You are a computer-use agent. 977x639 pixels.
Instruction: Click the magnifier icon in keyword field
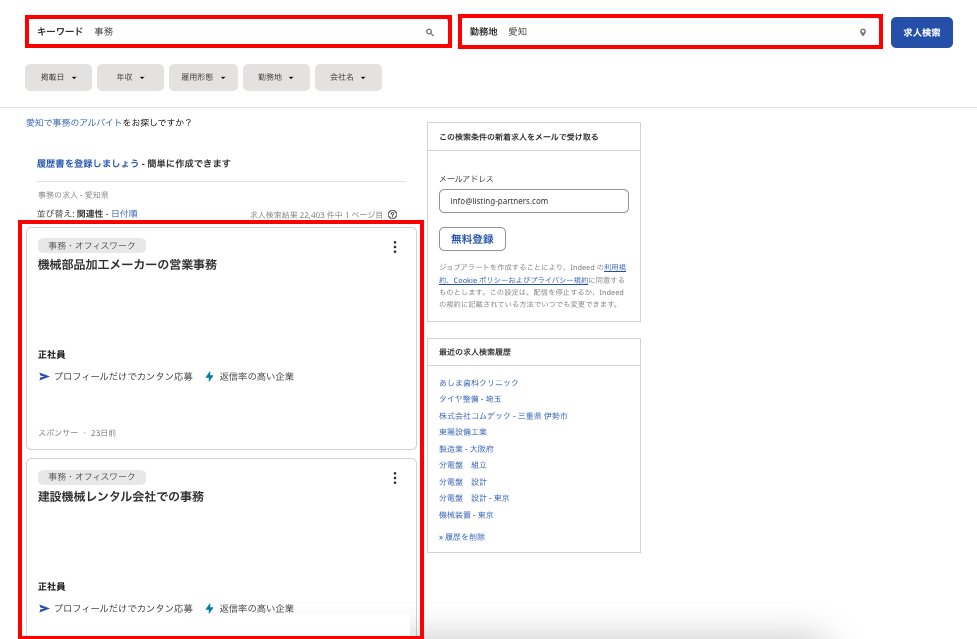(430, 32)
